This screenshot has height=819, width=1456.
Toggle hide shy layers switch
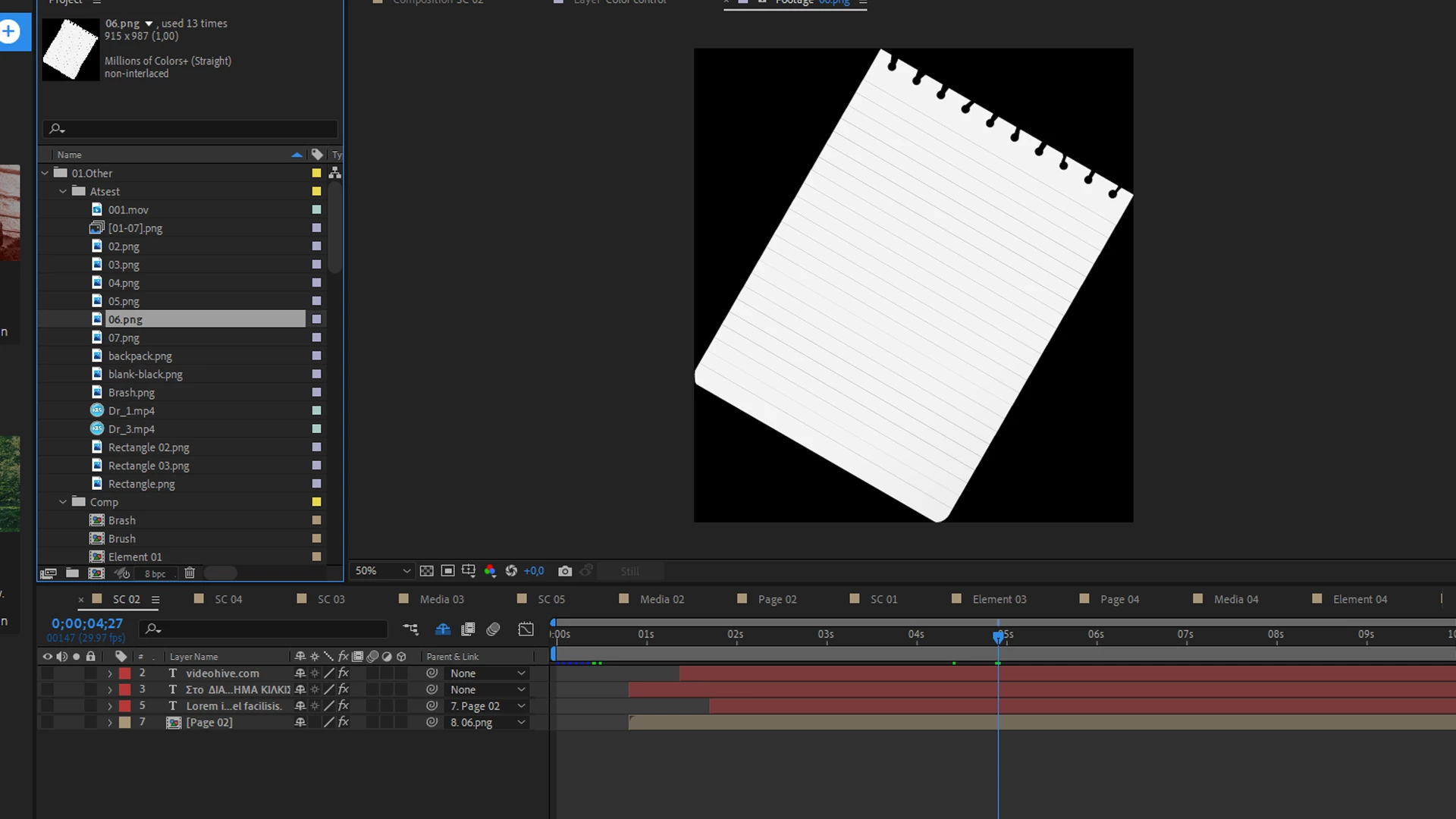(443, 629)
